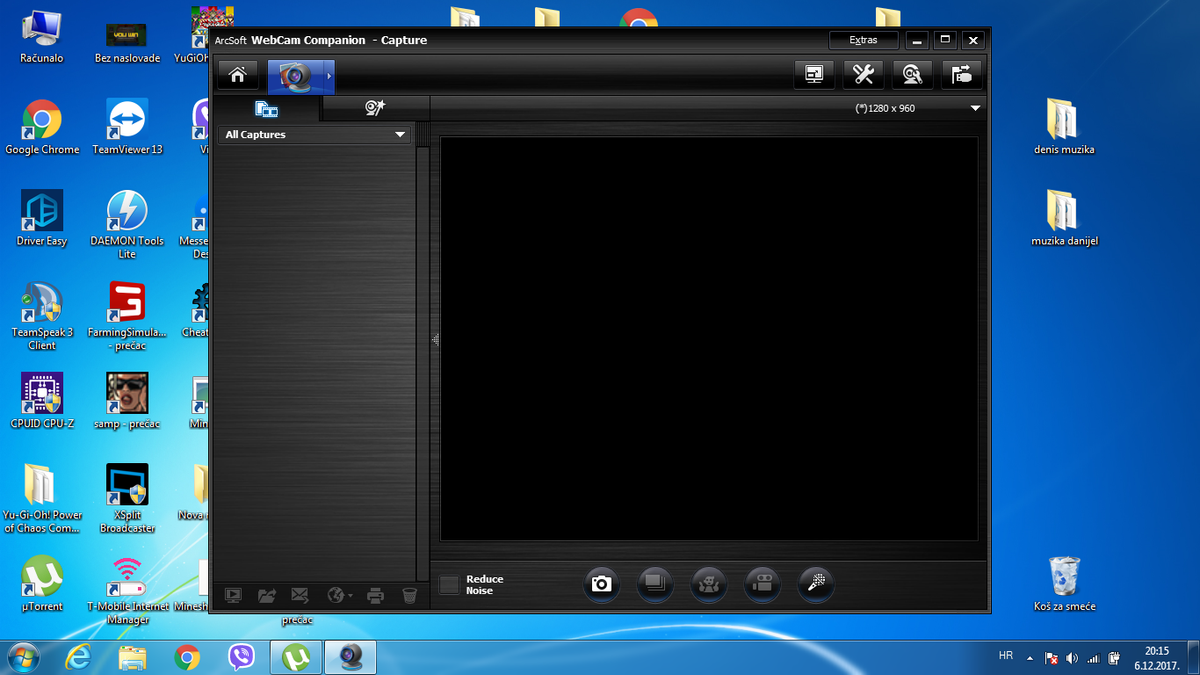1200x675 pixels.
Task: Start video recording with camcorder button
Action: (763, 584)
